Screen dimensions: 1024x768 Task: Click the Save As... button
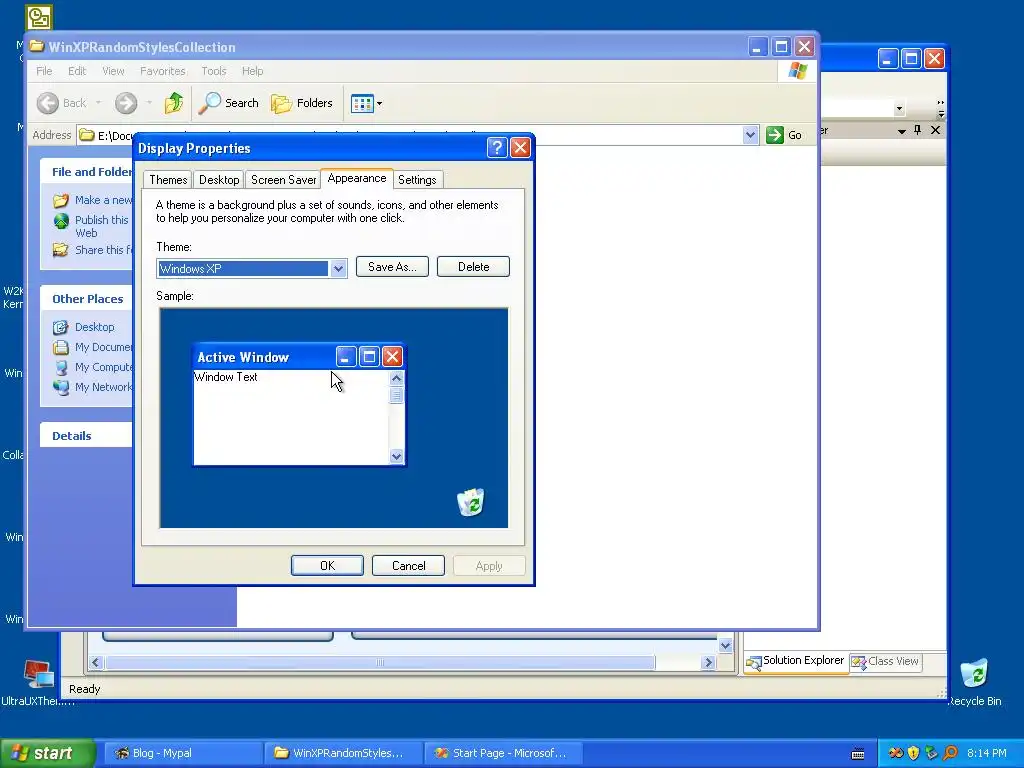point(392,266)
